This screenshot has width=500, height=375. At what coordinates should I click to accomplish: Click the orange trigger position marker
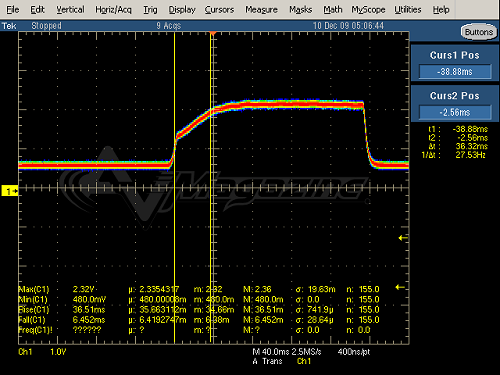click(x=213, y=33)
